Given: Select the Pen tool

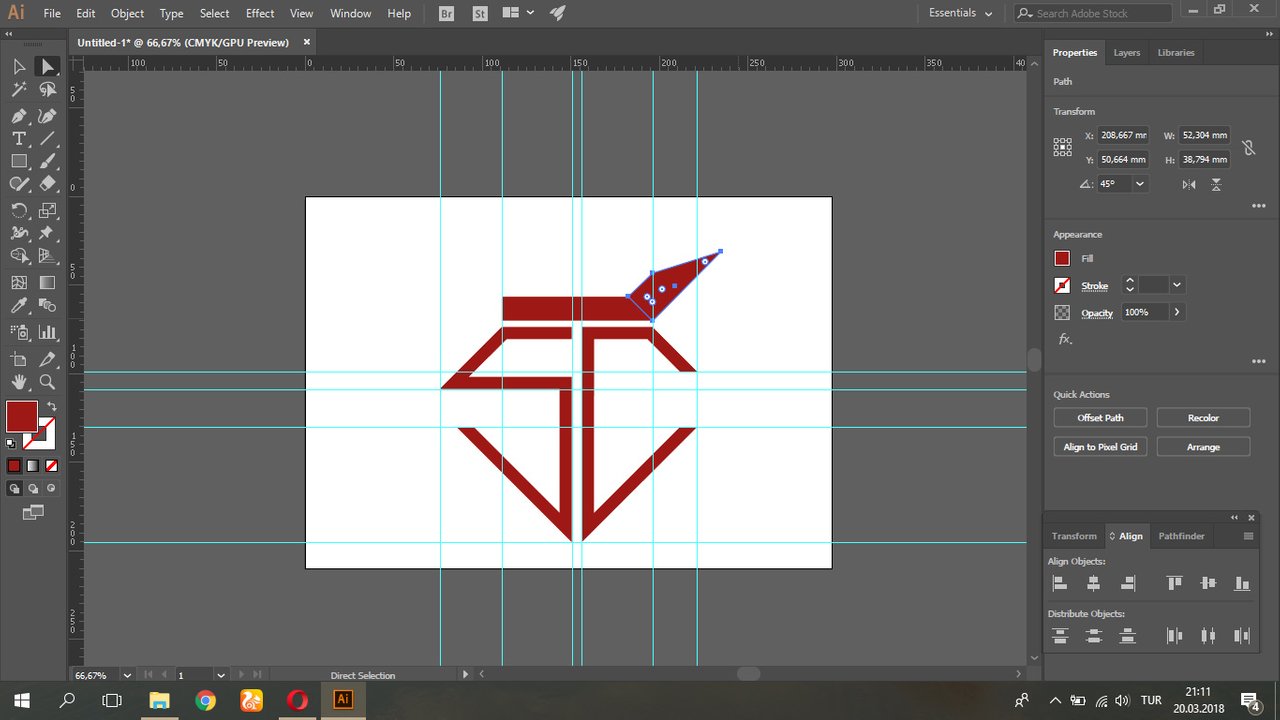Looking at the screenshot, I should click(19, 116).
